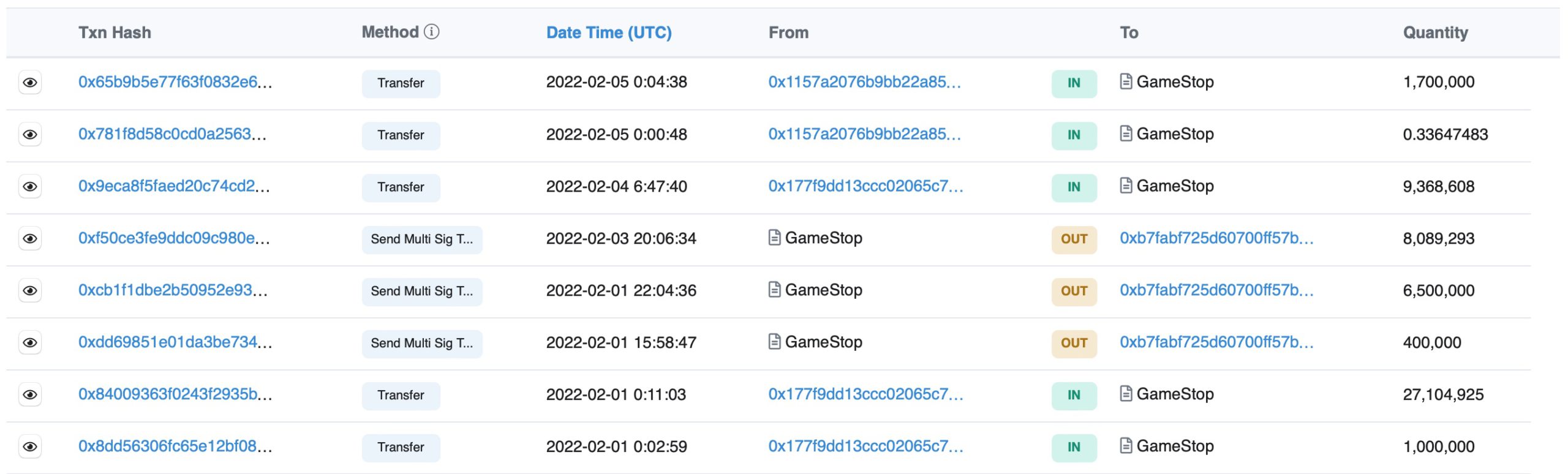1568x474 pixels.
Task: Click the Method info circle icon
Action: tap(432, 32)
